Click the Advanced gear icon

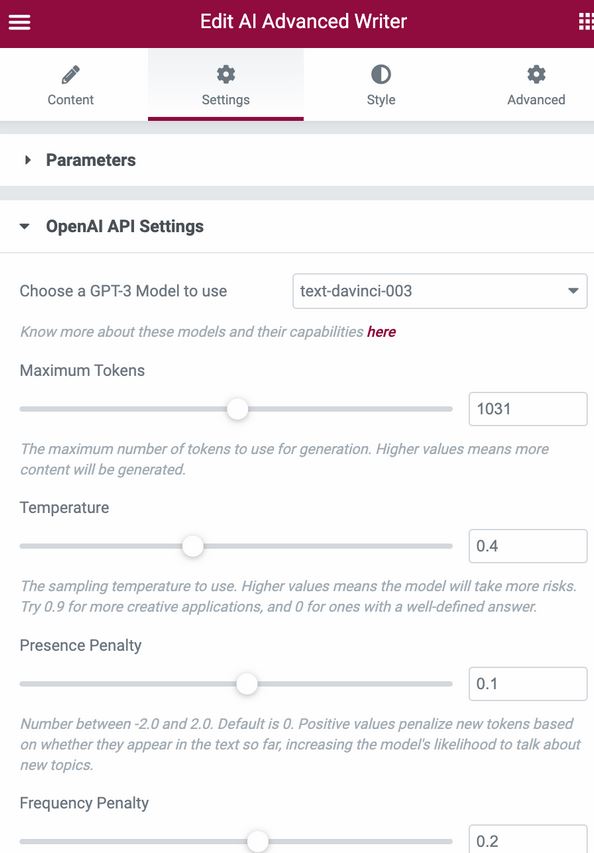pyautogui.click(x=536, y=75)
